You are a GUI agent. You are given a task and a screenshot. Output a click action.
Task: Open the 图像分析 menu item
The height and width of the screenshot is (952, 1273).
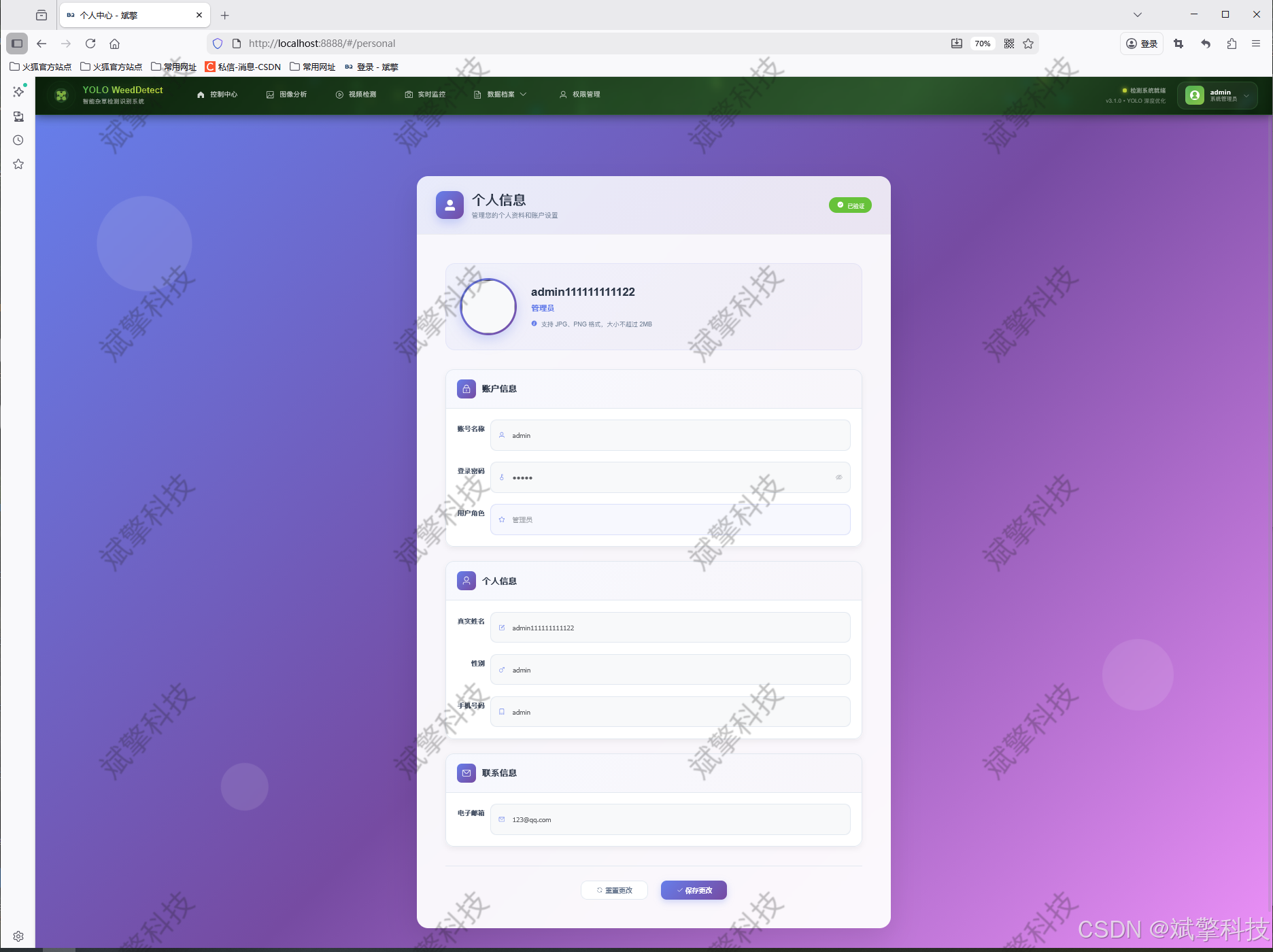(x=286, y=95)
